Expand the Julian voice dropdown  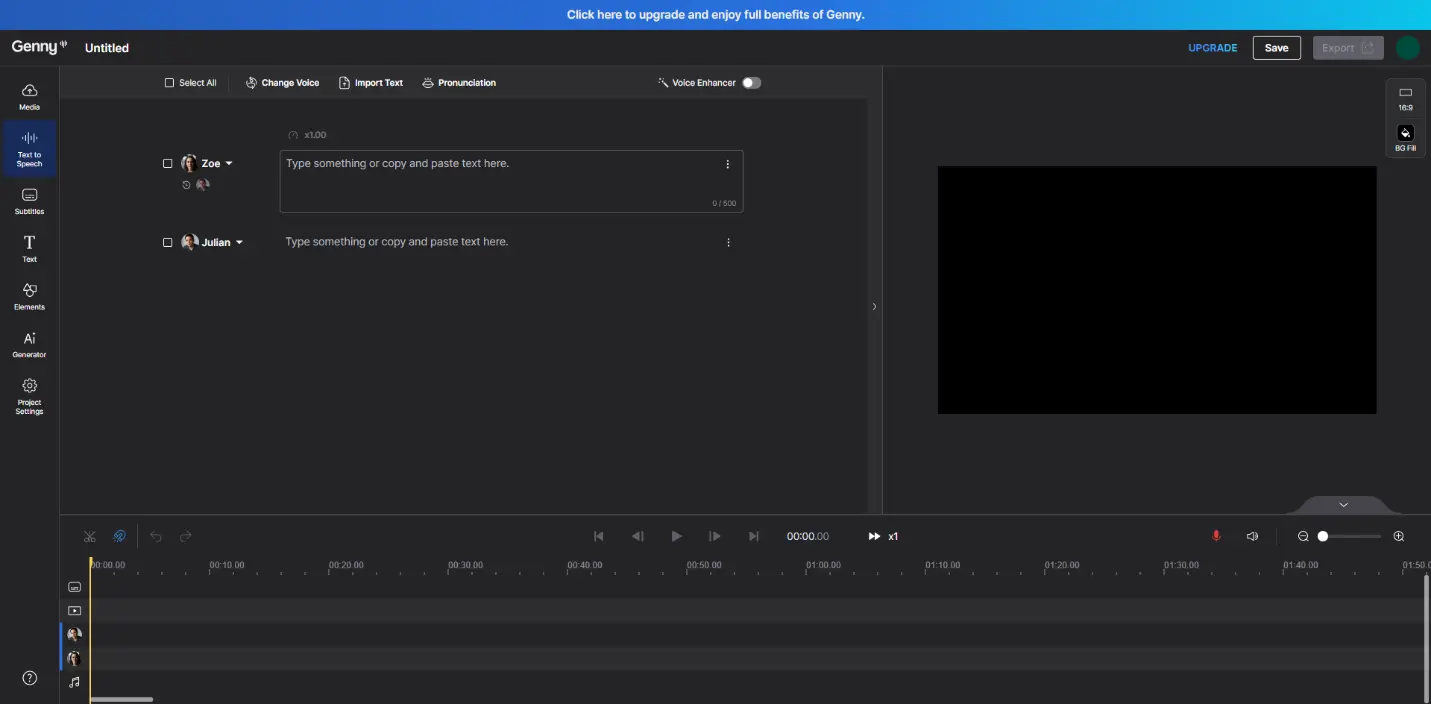(x=239, y=243)
